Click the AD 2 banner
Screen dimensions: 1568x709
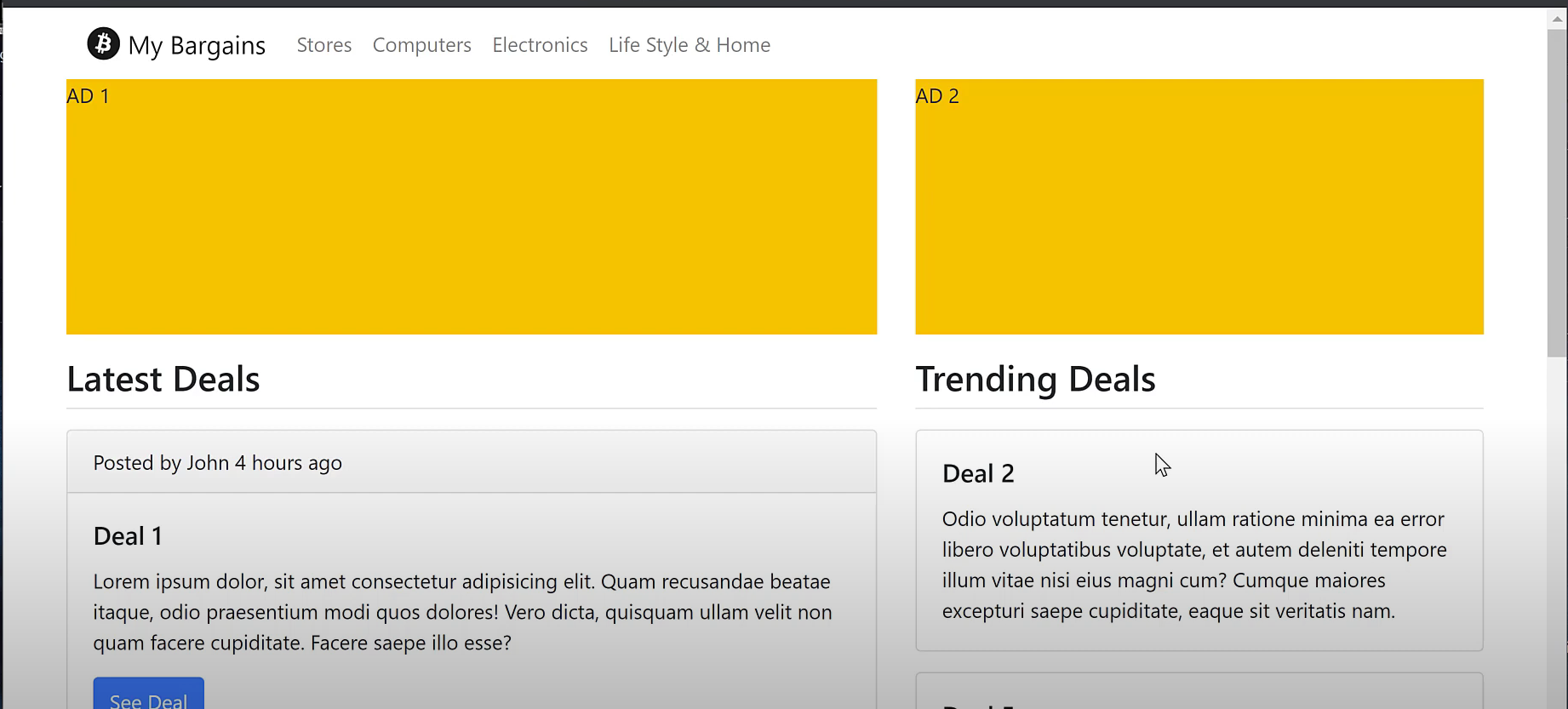pos(1199,206)
